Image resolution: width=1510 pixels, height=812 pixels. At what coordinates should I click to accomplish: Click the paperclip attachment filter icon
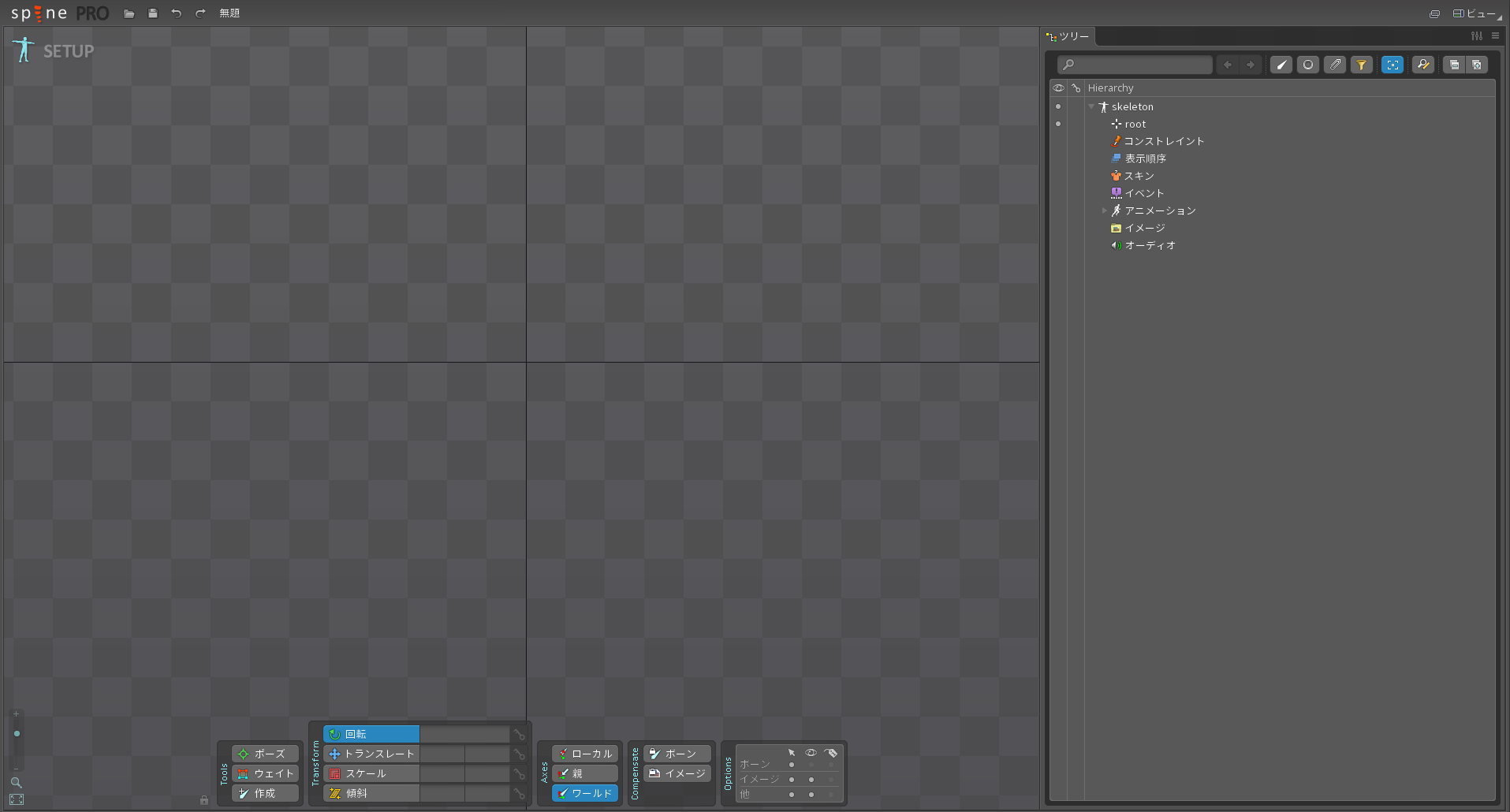click(1334, 65)
